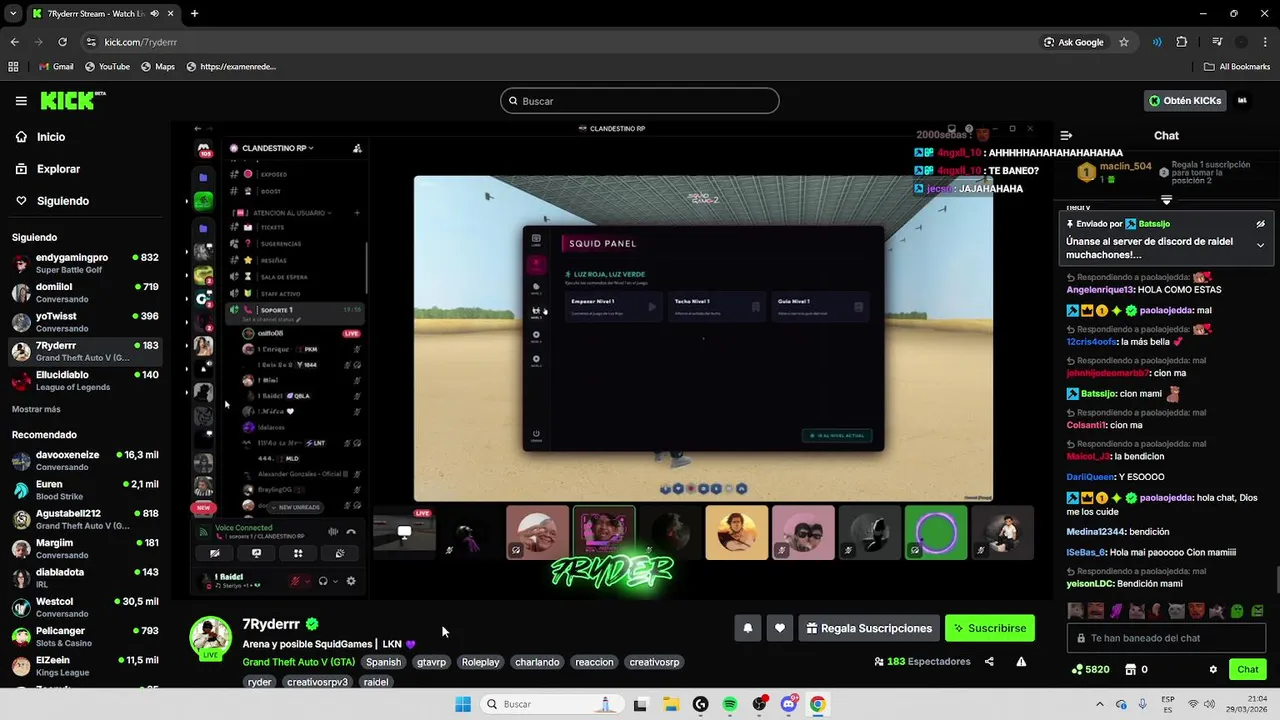
Task: Show hidden system tray icons
Action: tap(1100, 704)
